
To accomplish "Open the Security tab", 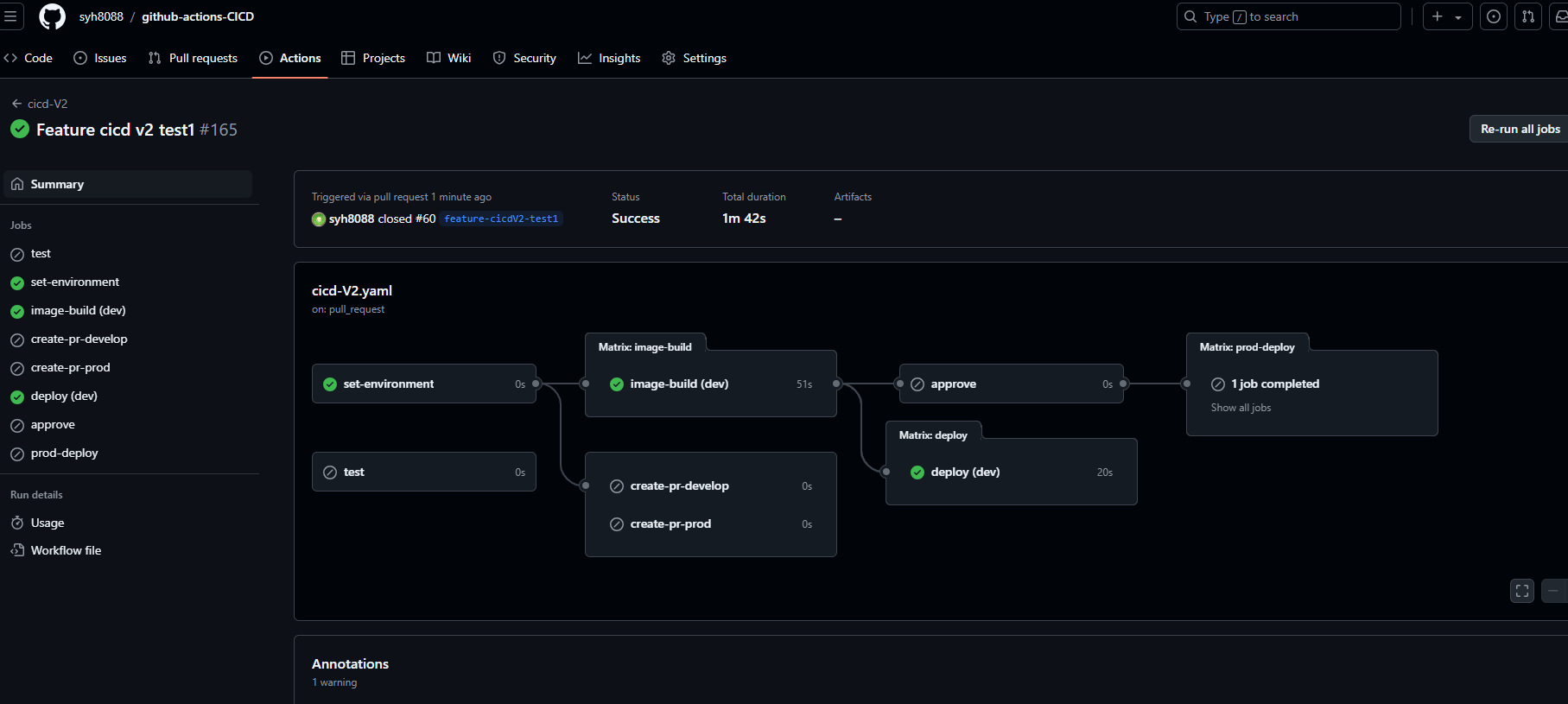I will [524, 58].
